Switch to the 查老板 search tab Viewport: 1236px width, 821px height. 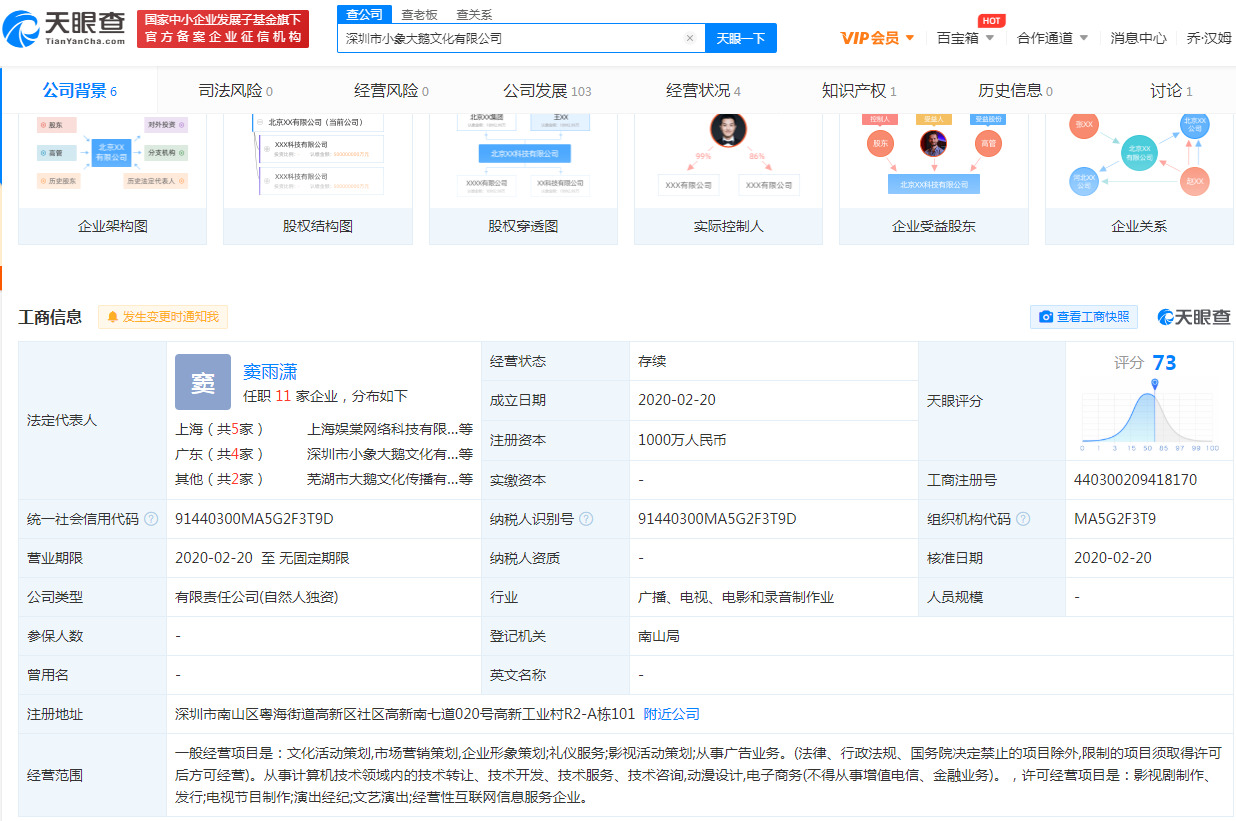click(419, 14)
